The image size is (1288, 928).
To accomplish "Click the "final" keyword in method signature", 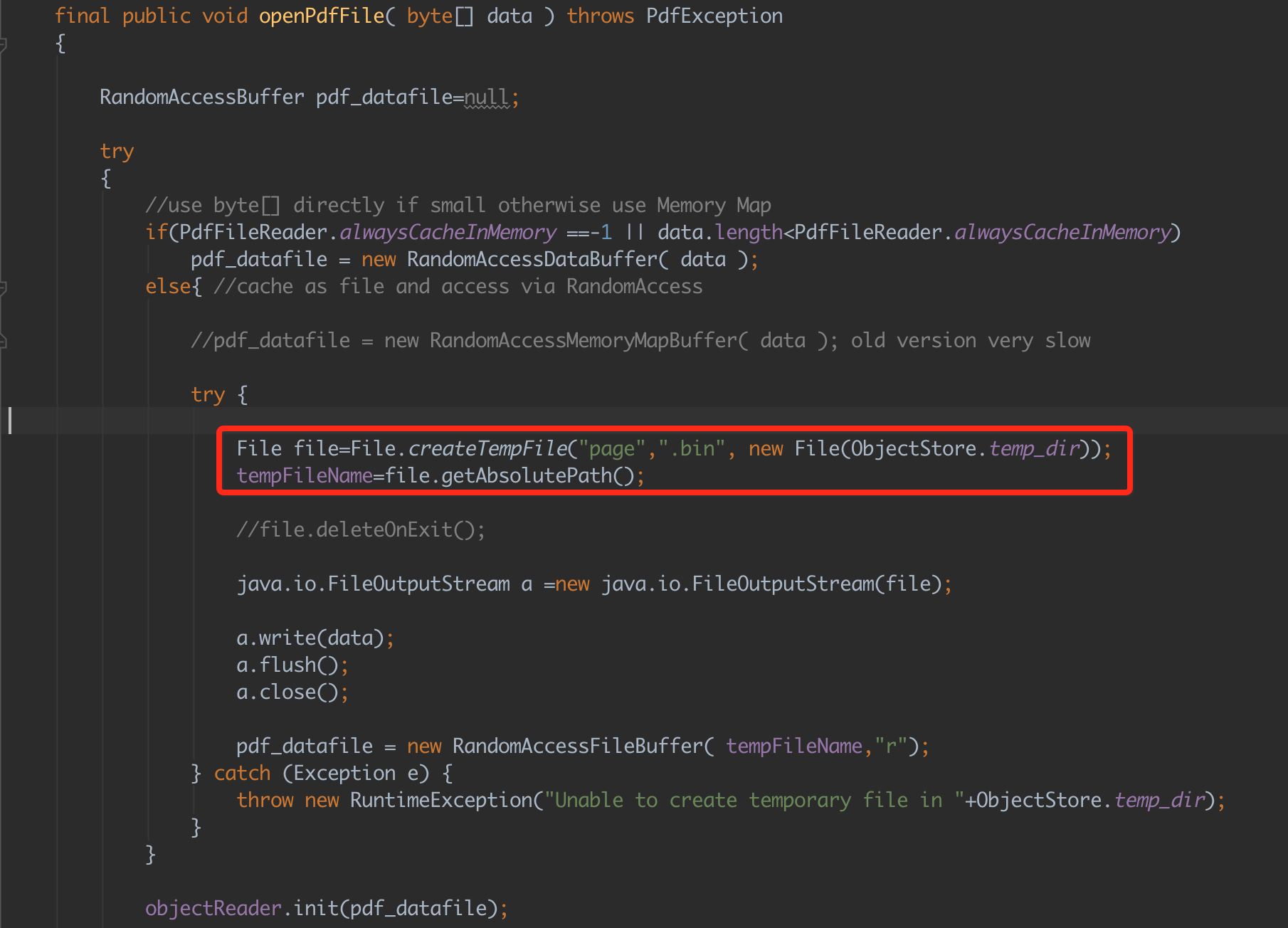I will tap(83, 16).
